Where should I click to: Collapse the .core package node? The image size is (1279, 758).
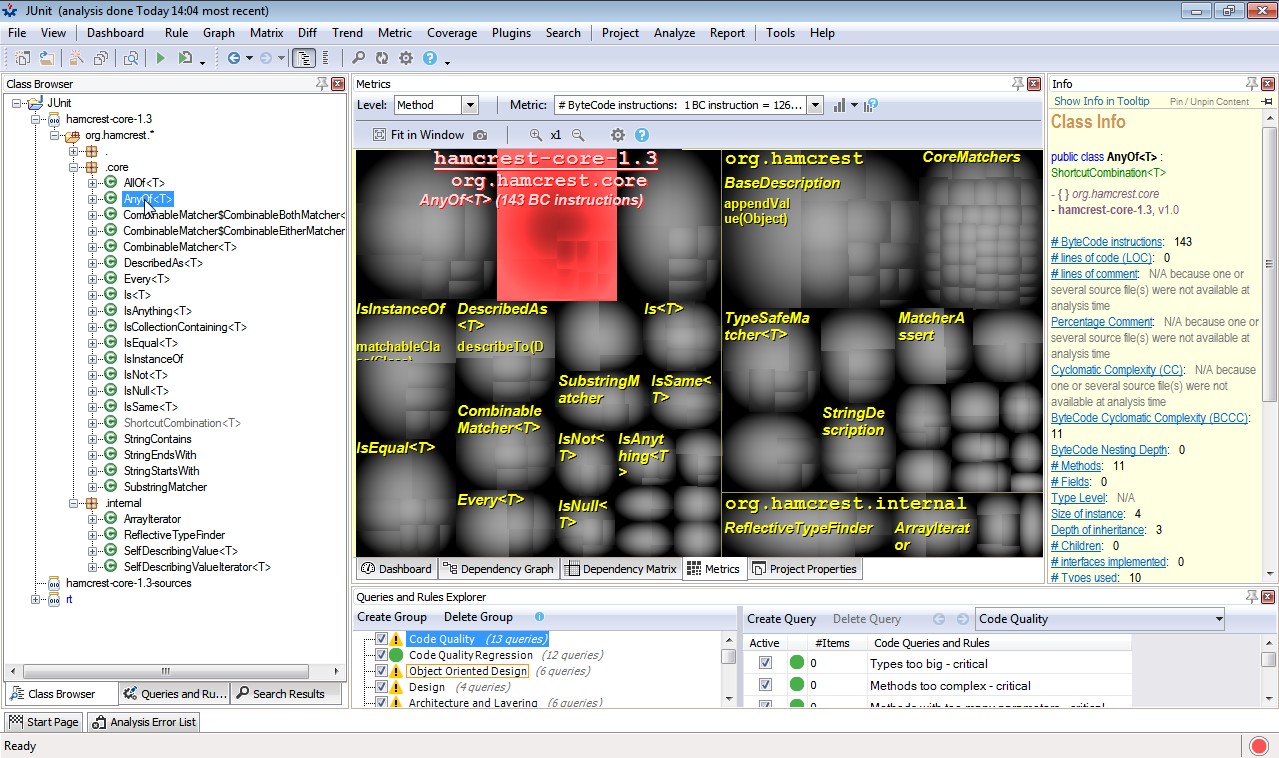click(x=74, y=167)
